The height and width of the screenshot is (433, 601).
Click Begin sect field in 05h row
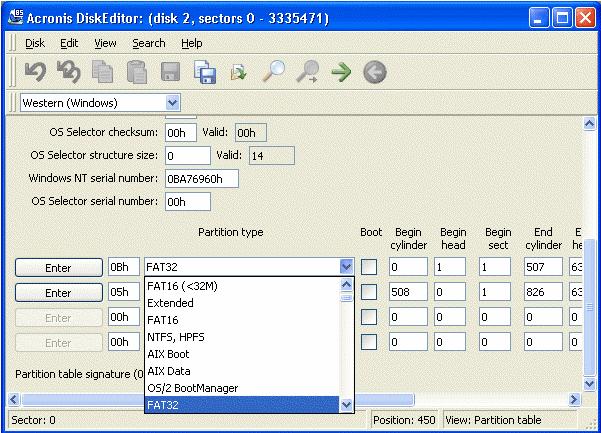tap(495, 292)
